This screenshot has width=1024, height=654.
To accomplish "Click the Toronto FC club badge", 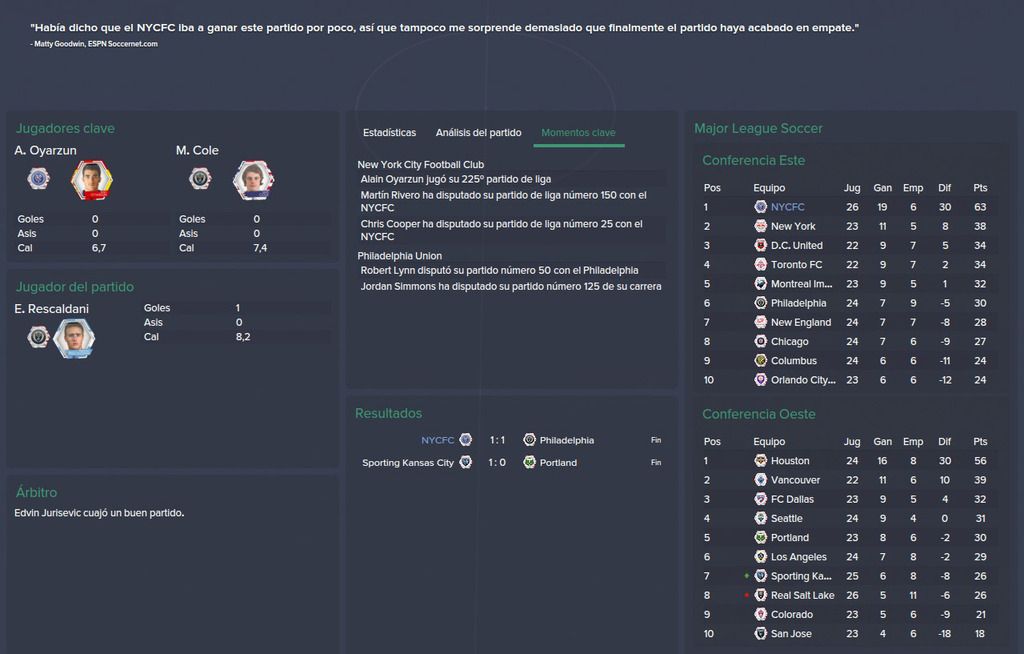I will coord(760,265).
